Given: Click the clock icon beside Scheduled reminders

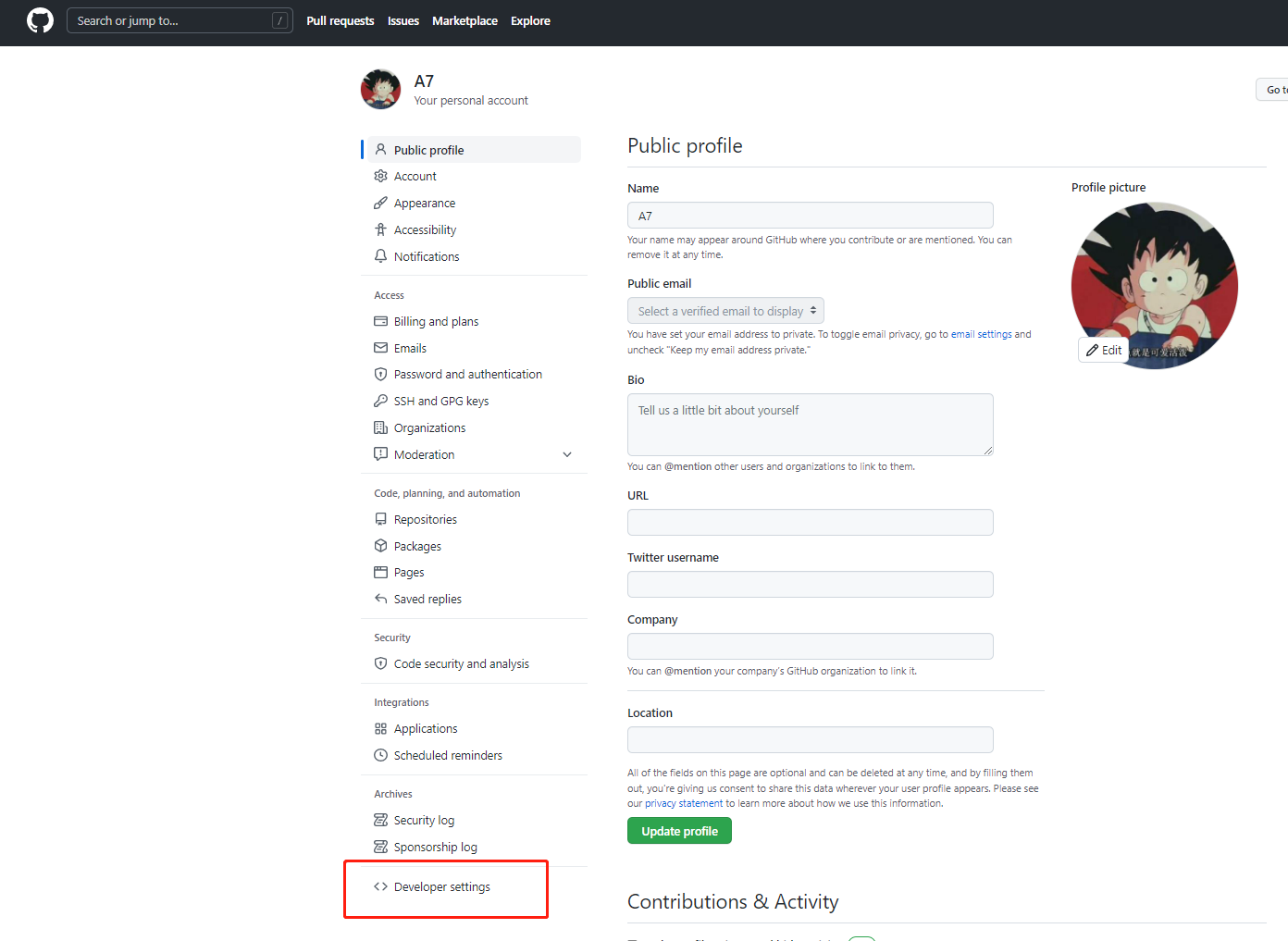Looking at the screenshot, I should (x=380, y=755).
